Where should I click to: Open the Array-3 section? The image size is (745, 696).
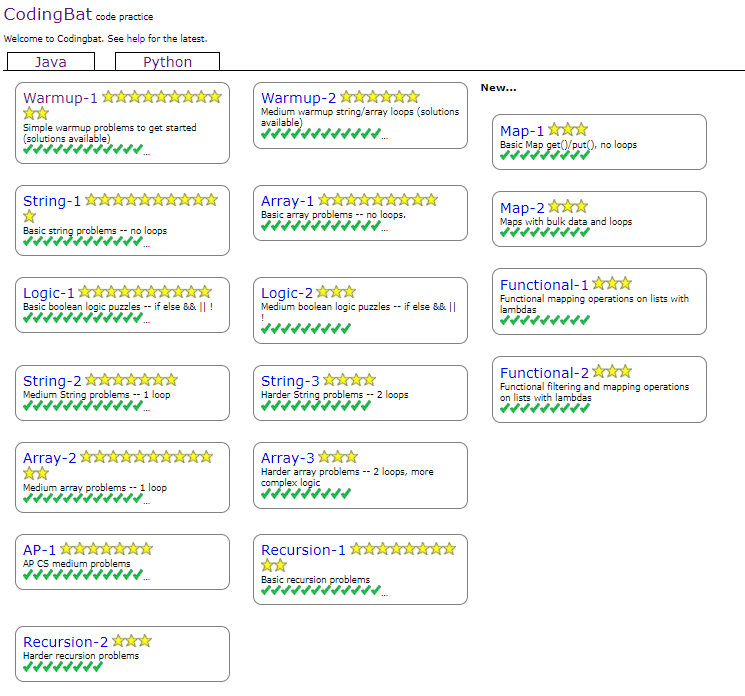tap(287, 458)
